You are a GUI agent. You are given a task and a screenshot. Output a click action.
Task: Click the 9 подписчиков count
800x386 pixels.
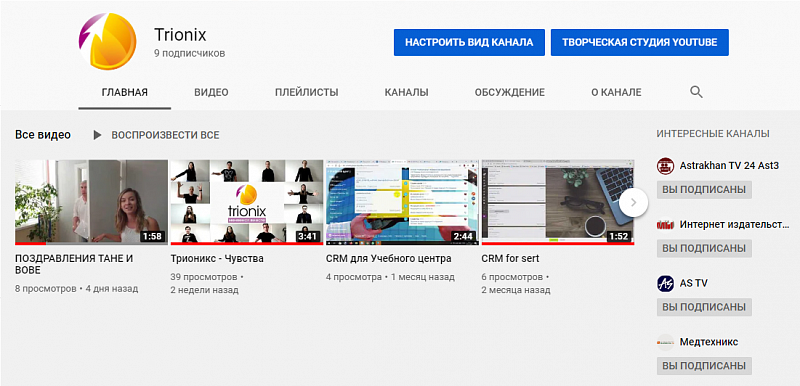click(189, 53)
